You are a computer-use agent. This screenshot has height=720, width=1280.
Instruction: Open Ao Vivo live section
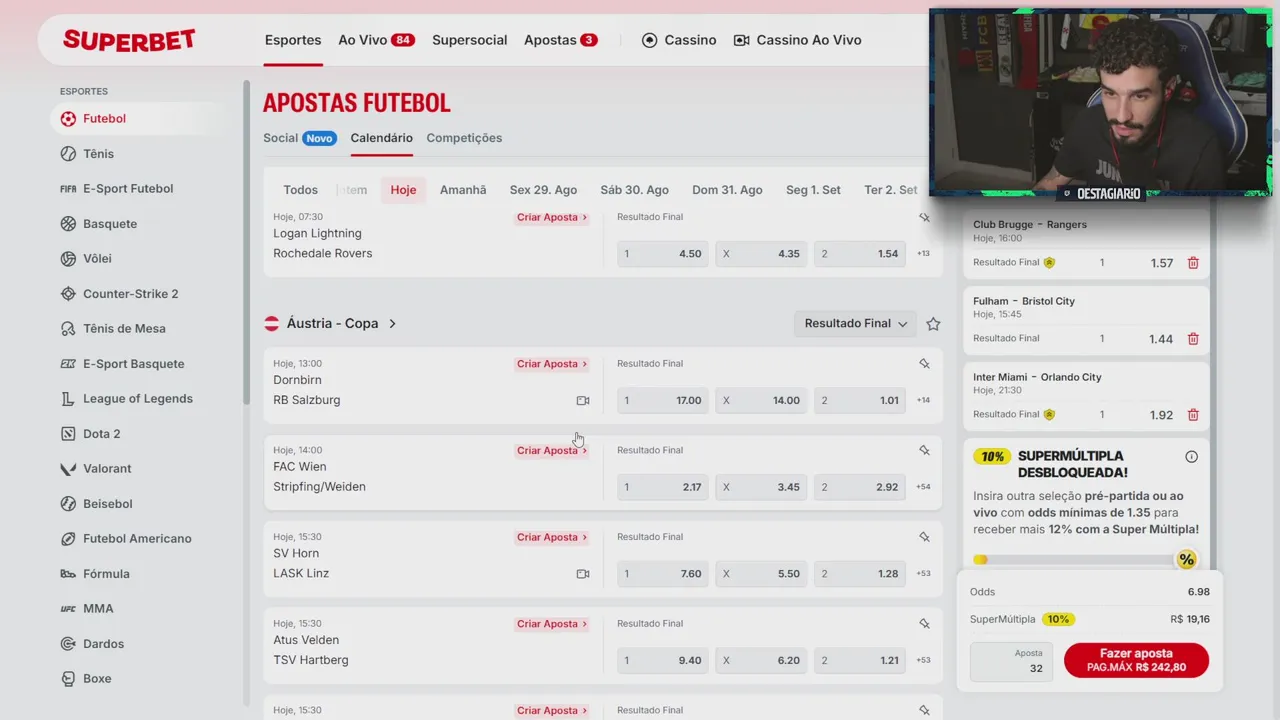click(376, 40)
